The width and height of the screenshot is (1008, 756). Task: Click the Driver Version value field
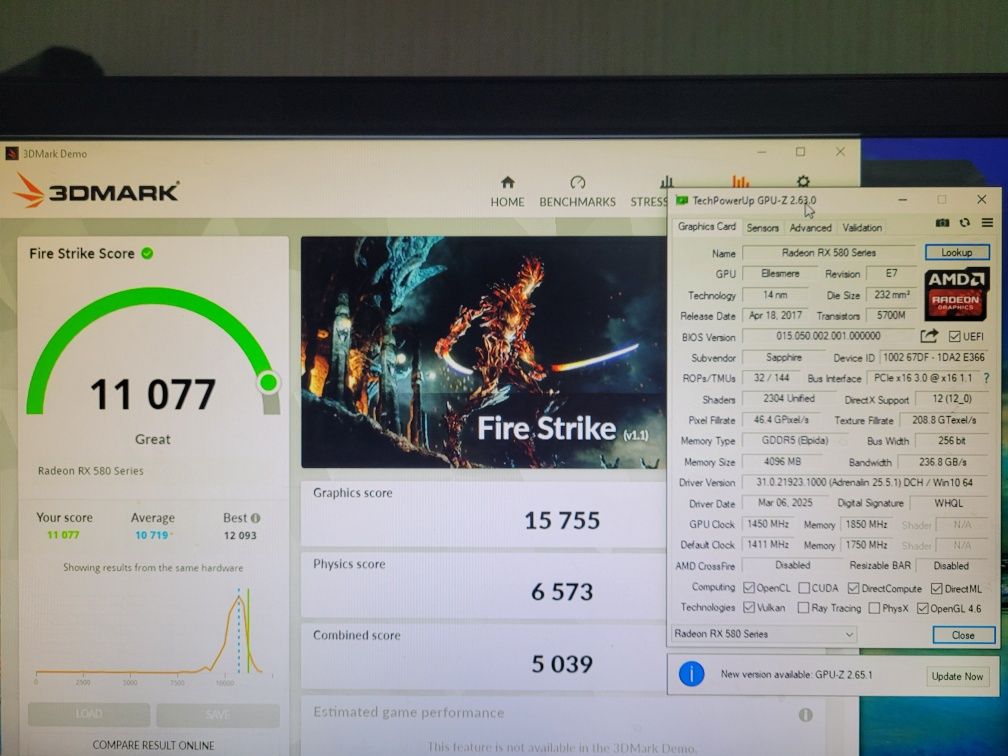coord(864,482)
